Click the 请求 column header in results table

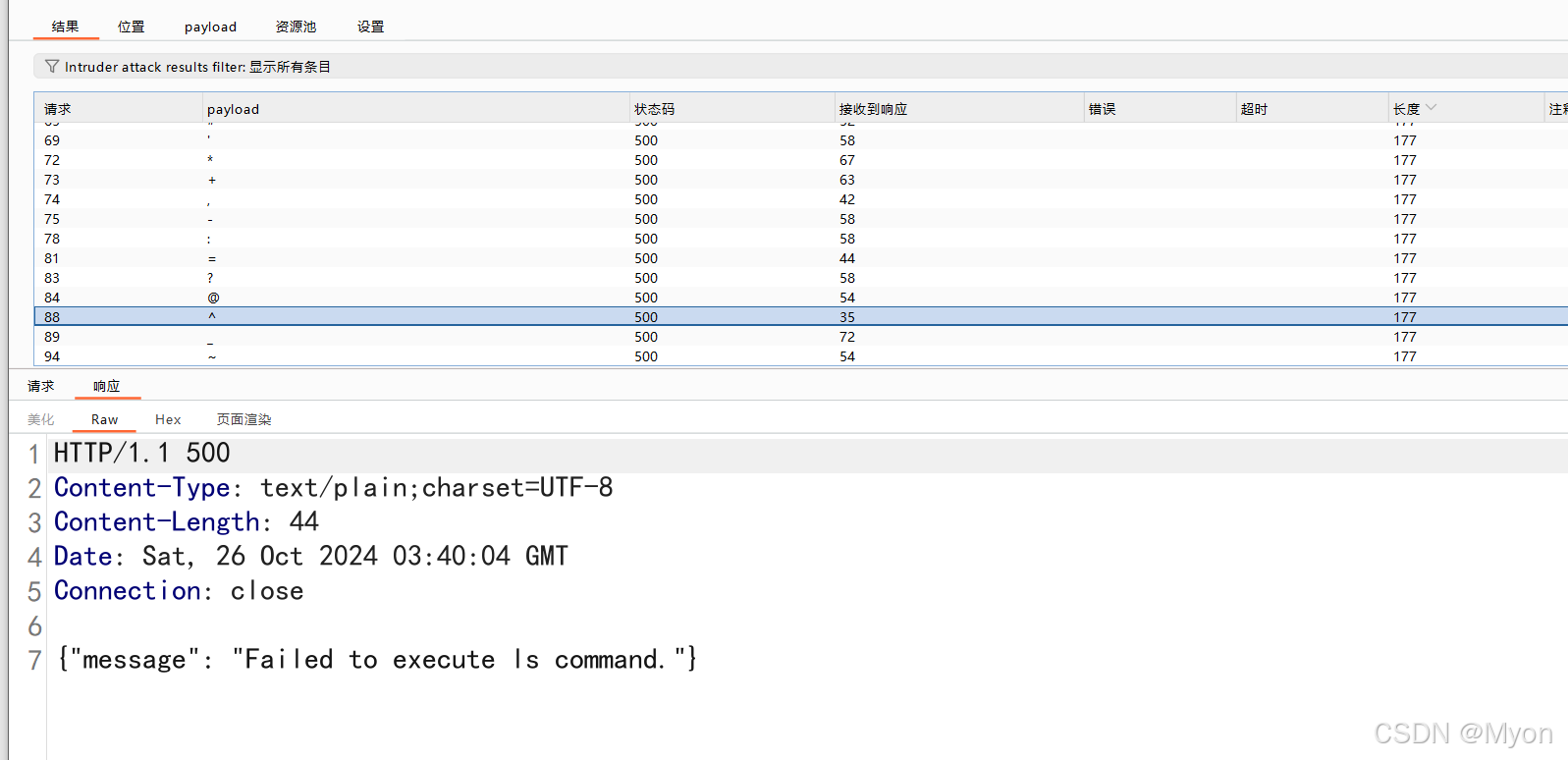pos(58,109)
